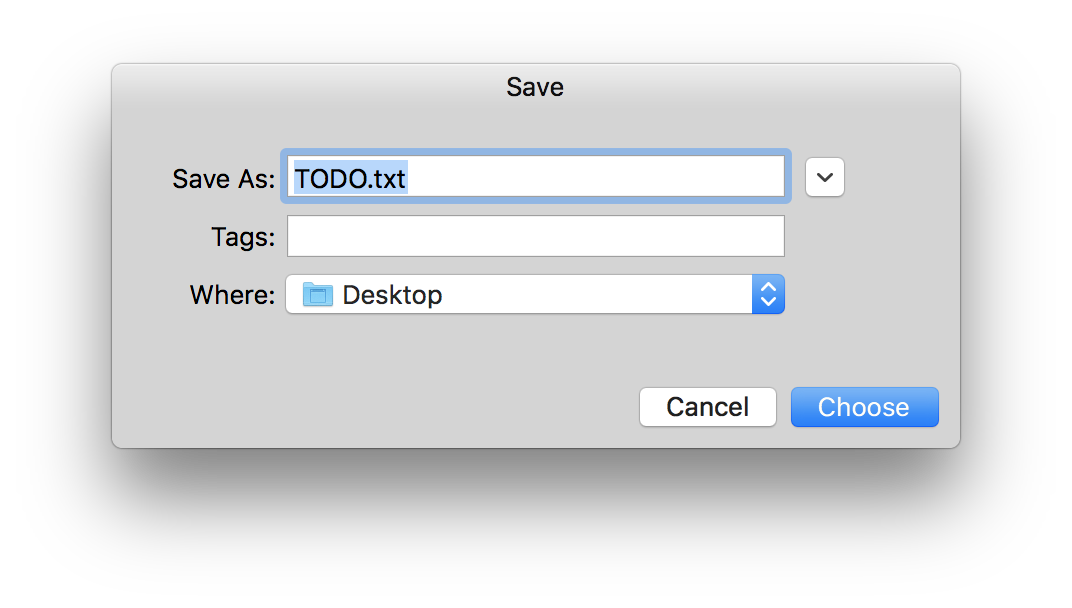Image resolution: width=1072 pixels, height=608 pixels.
Task: Expand the dialog with the chevron button
Action: coord(825,177)
